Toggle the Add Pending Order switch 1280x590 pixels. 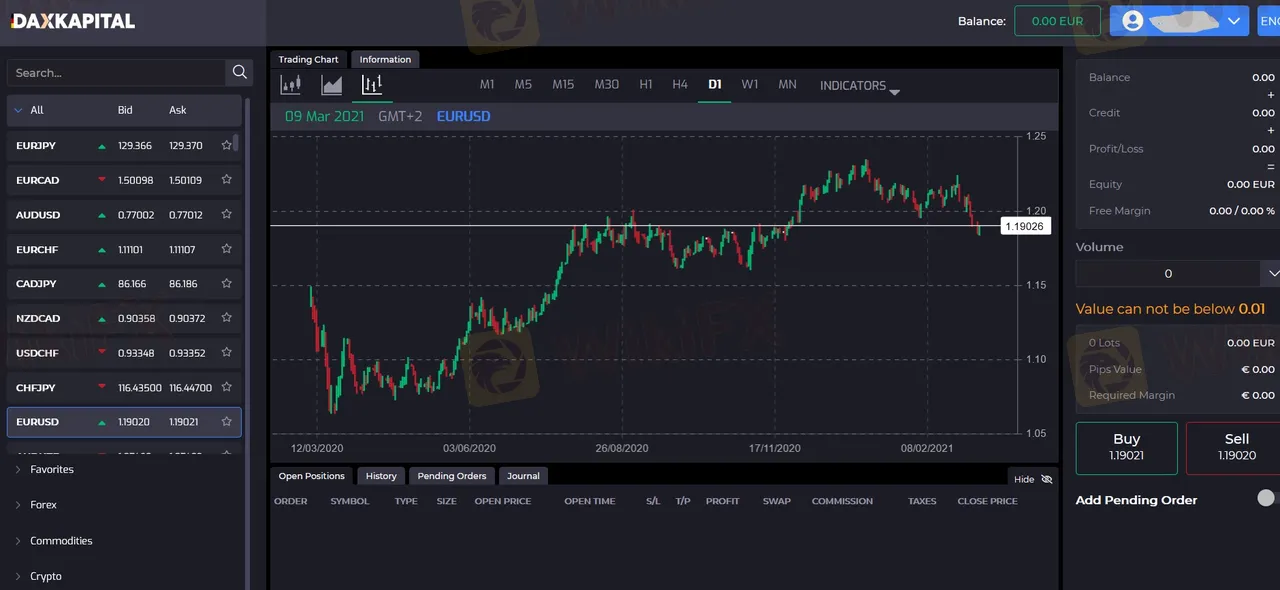point(1268,498)
